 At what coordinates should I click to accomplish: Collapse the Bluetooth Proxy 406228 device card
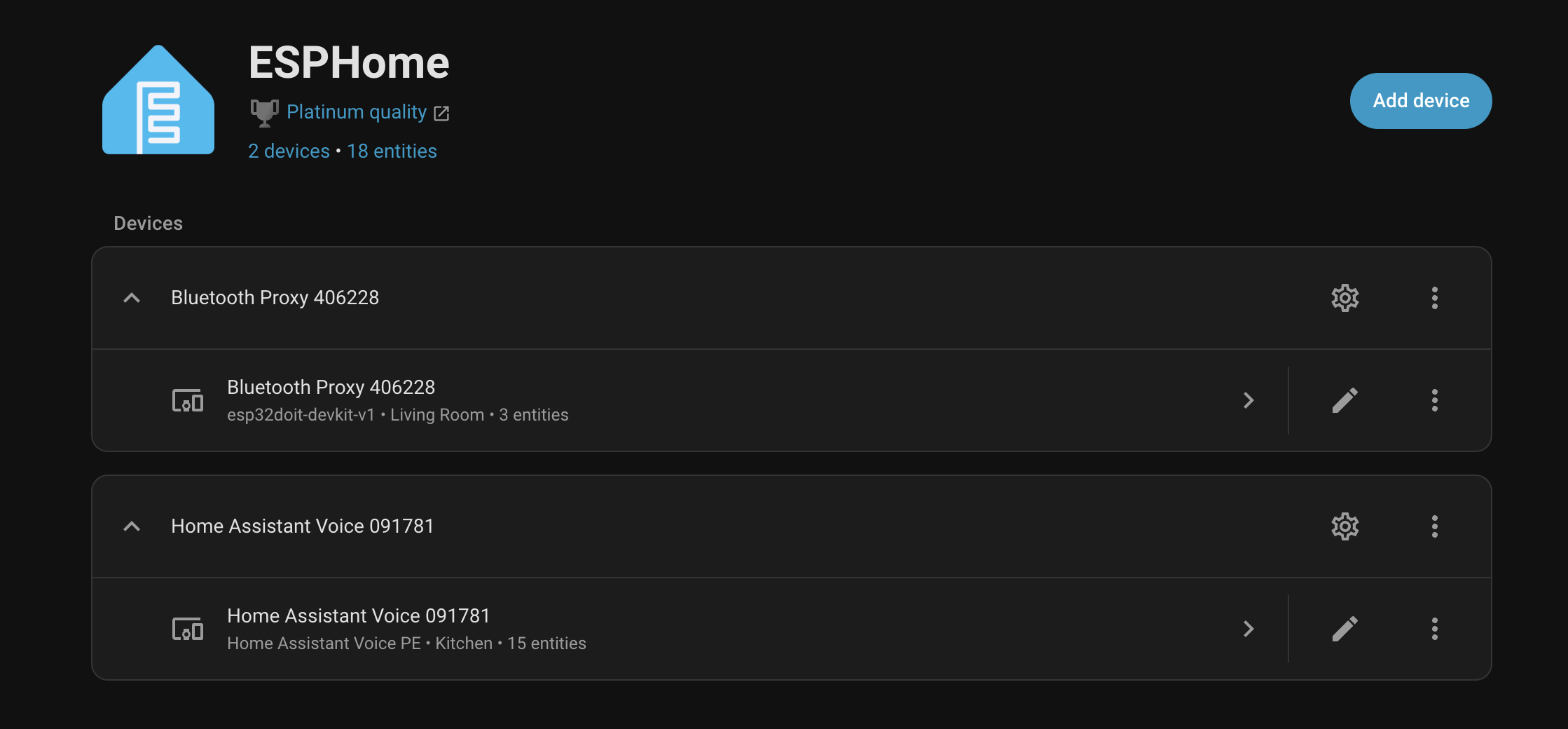pos(132,298)
